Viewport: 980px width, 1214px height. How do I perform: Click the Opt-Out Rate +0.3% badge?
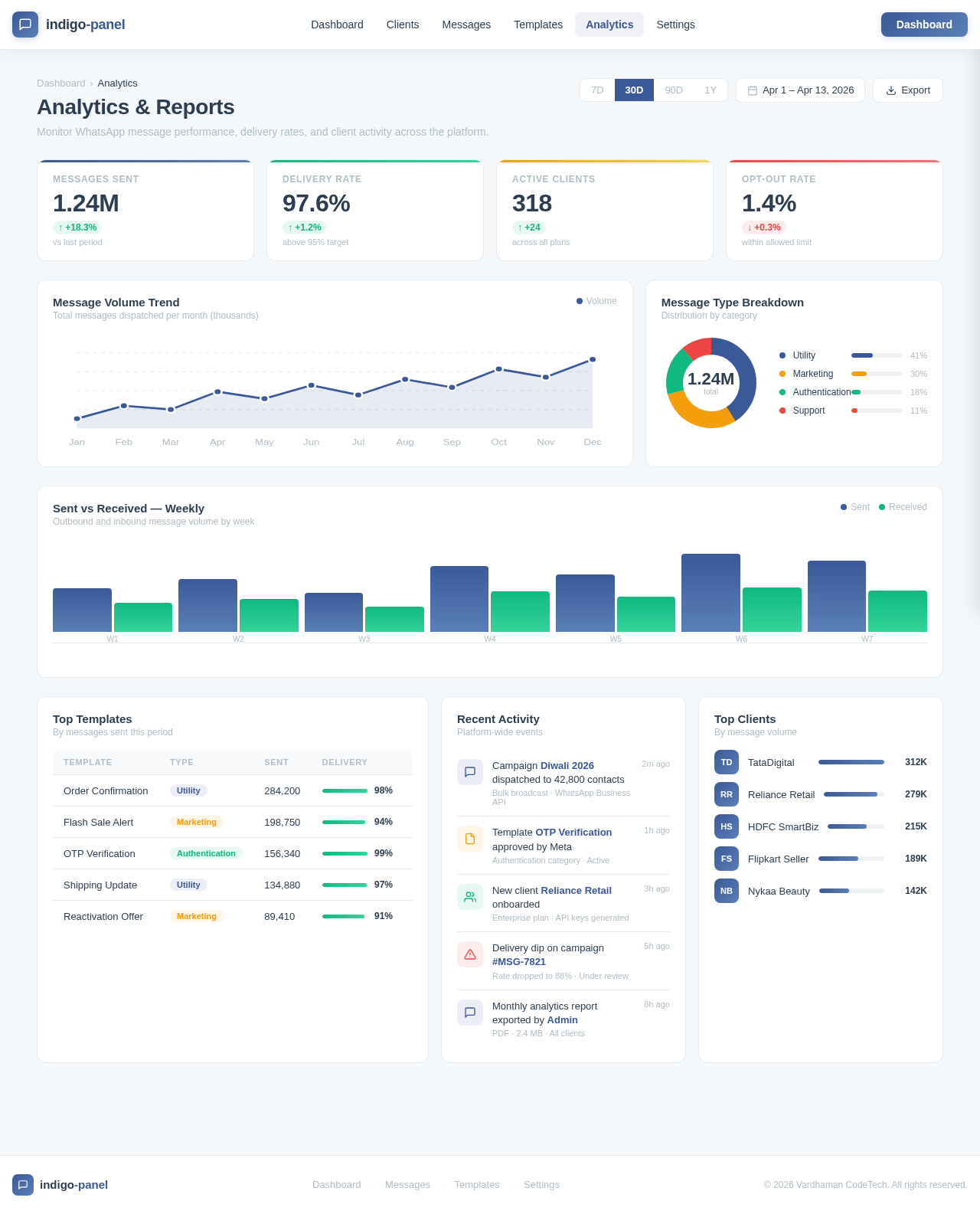[764, 227]
